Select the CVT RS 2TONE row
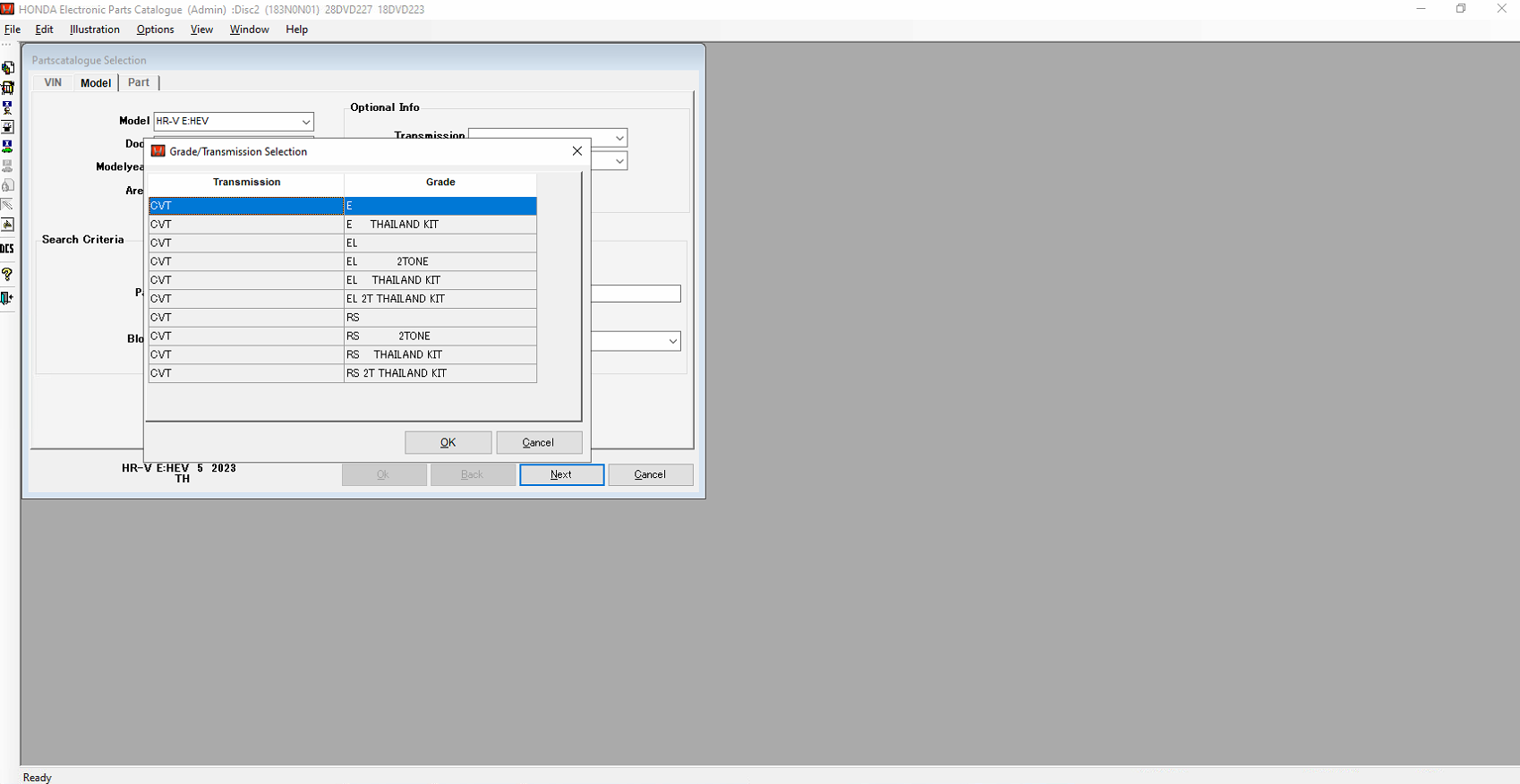The height and width of the screenshot is (784, 1520). point(342,337)
